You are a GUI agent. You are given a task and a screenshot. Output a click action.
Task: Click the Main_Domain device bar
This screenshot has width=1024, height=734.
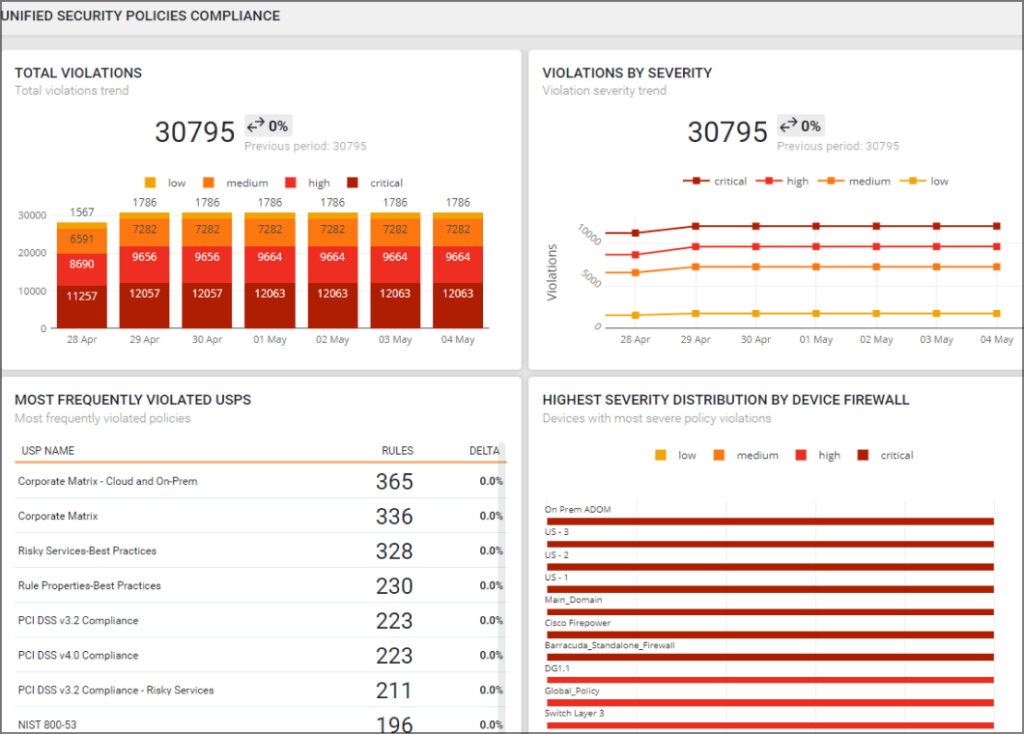pos(770,612)
